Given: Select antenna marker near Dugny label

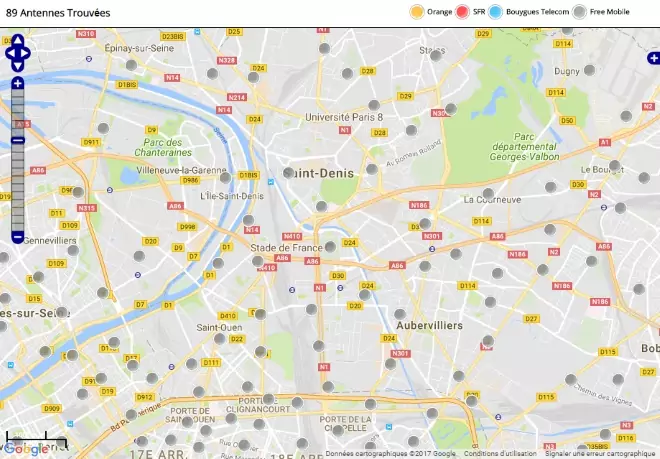Looking at the screenshot, I should [589, 70].
